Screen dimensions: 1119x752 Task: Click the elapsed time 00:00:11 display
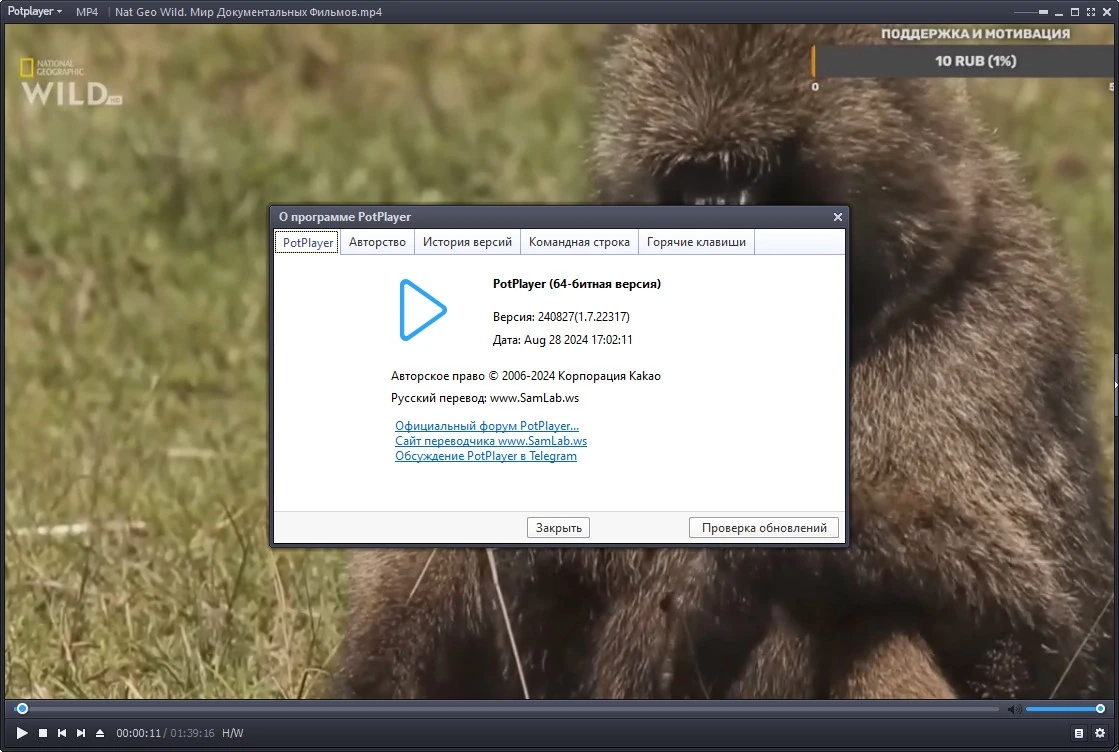[138, 733]
